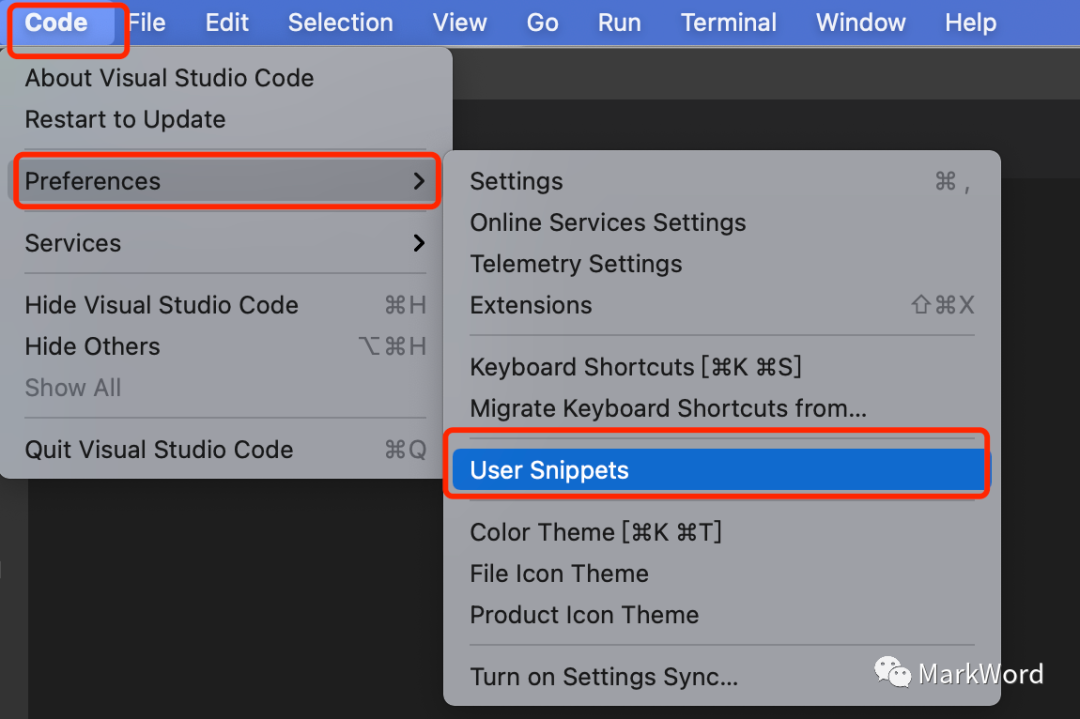Open the Edit menu
The width and height of the screenshot is (1080, 719).
point(227,22)
